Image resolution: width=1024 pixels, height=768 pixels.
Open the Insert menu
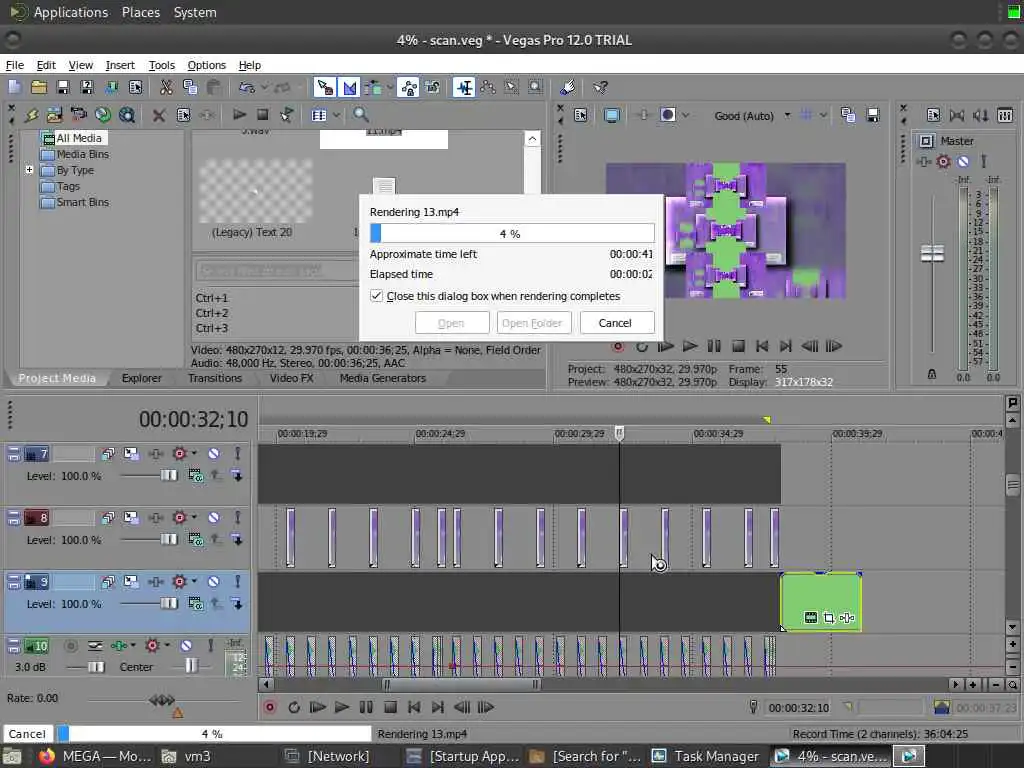(x=120, y=65)
